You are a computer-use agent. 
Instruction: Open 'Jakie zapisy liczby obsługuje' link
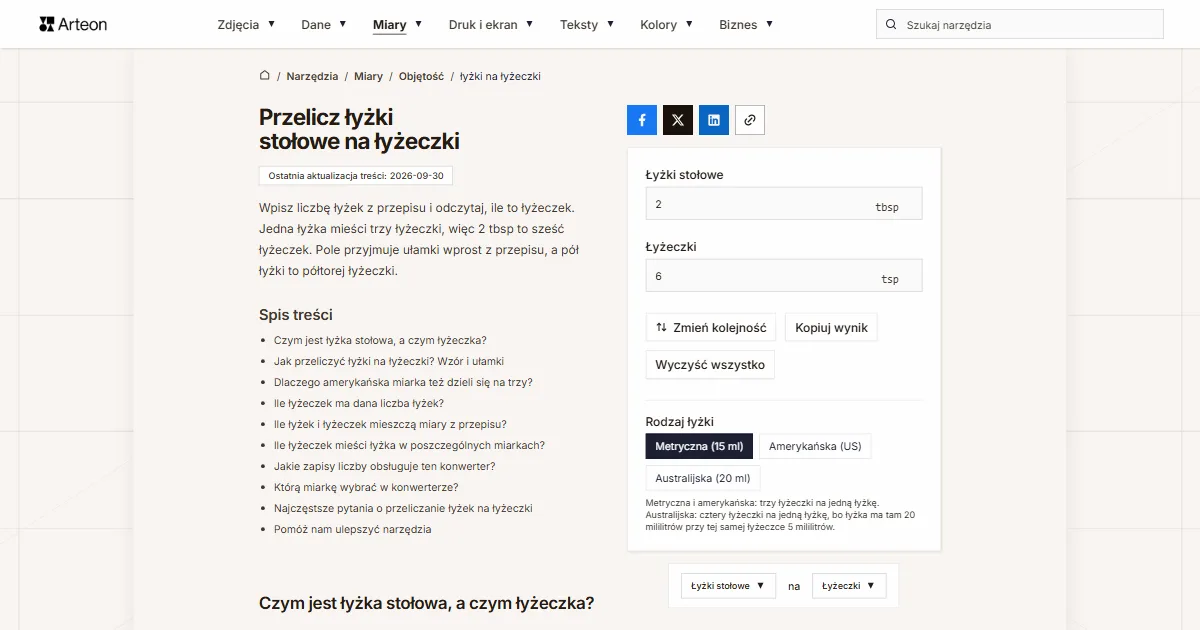(385, 466)
